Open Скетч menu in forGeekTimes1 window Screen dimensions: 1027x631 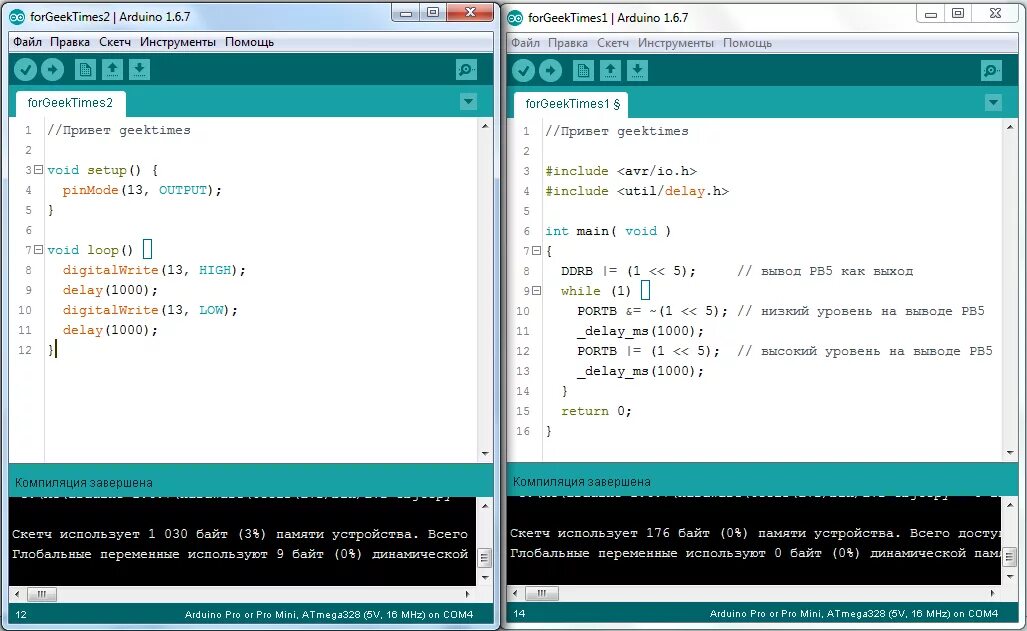(612, 43)
